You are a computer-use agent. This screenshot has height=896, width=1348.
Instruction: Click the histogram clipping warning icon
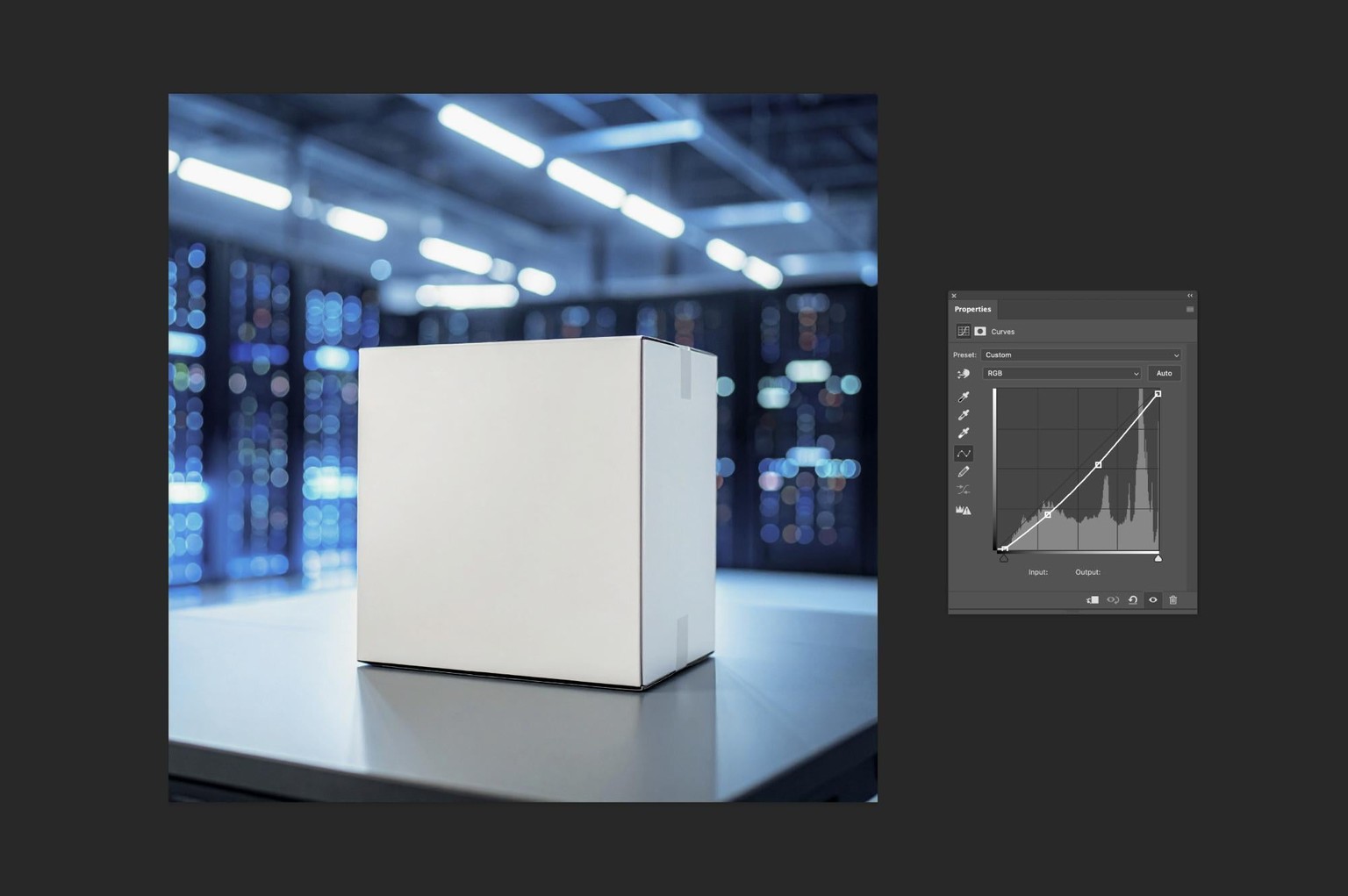(x=964, y=510)
